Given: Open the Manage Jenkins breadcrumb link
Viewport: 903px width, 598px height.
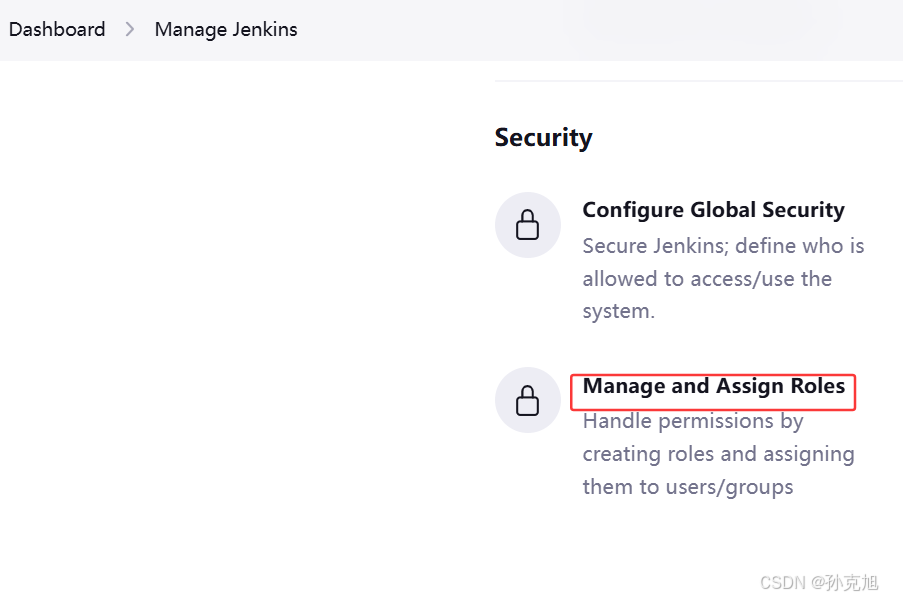Looking at the screenshot, I should (226, 29).
